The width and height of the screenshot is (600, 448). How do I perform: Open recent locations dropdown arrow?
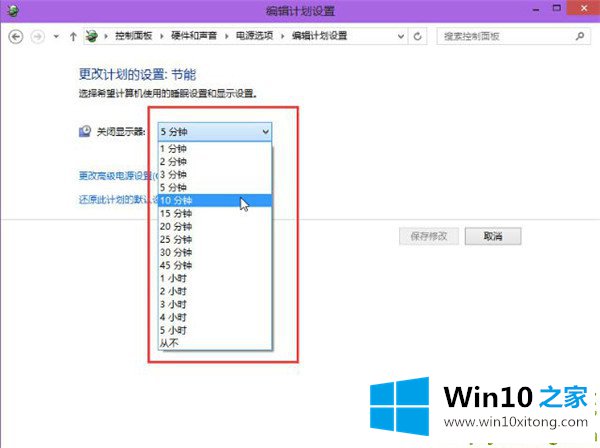(56, 37)
